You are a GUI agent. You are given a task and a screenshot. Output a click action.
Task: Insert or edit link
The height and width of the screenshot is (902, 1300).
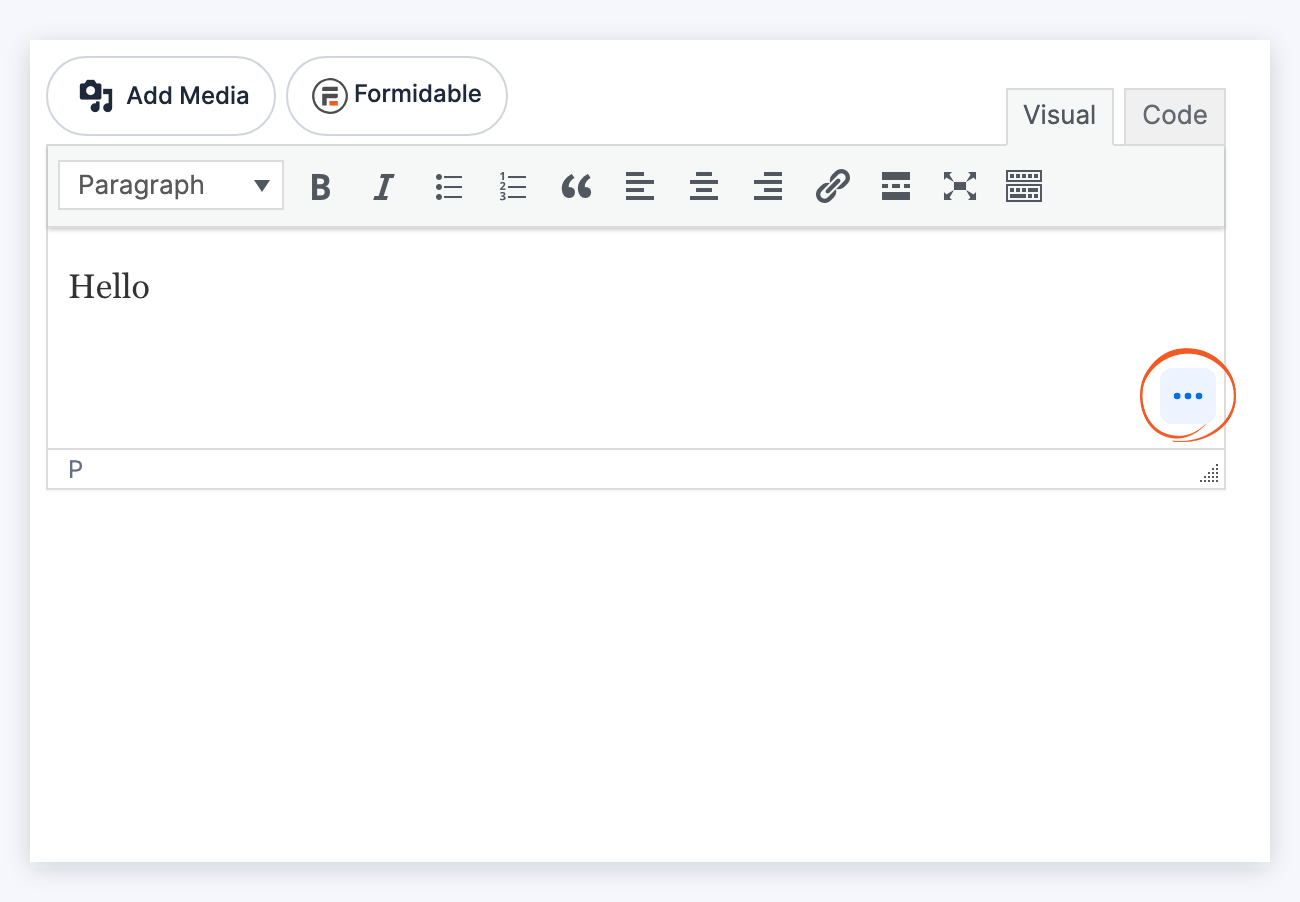tap(832, 186)
